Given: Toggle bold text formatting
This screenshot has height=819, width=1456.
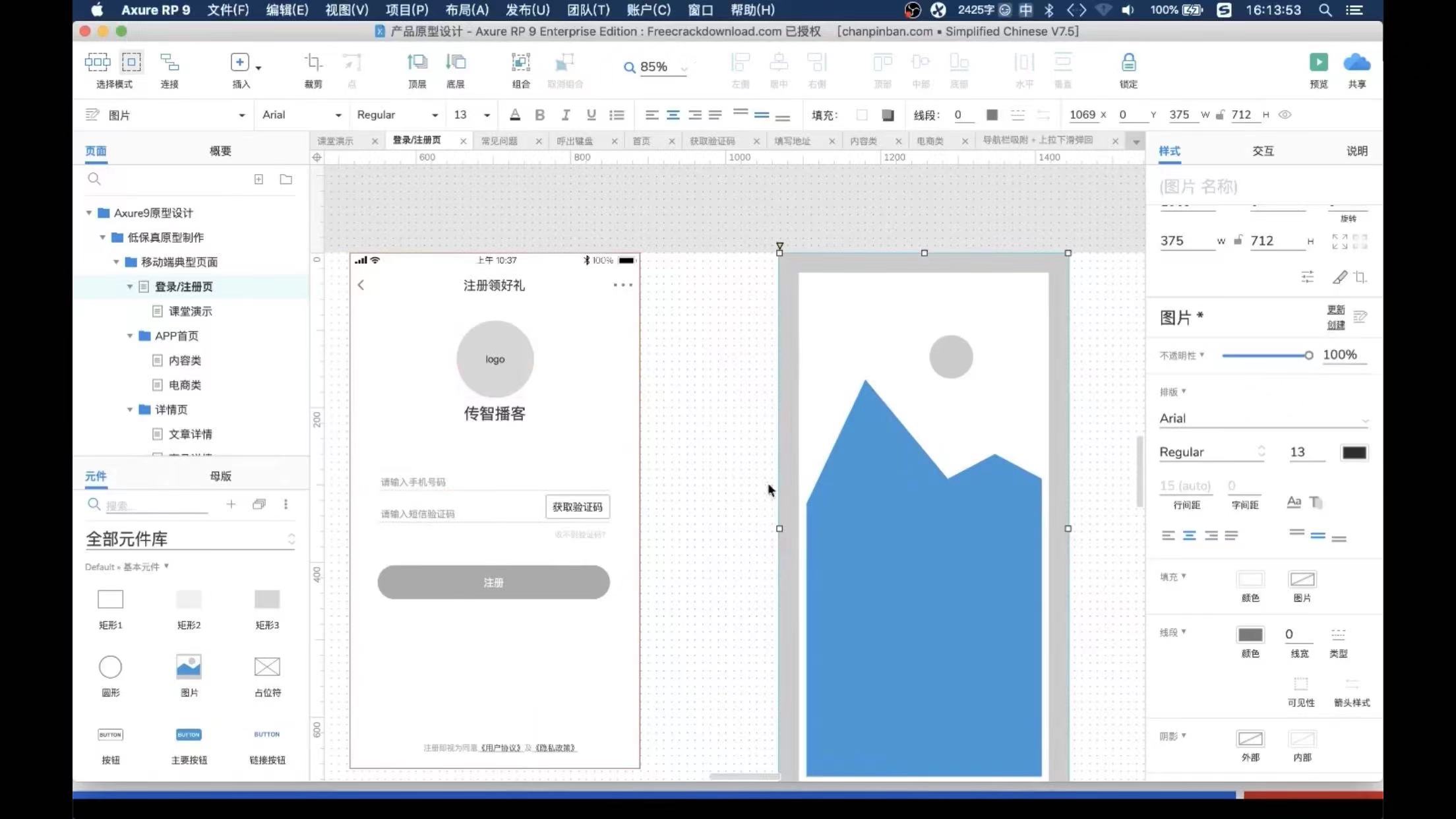Looking at the screenshot, I should click(539, 115).
